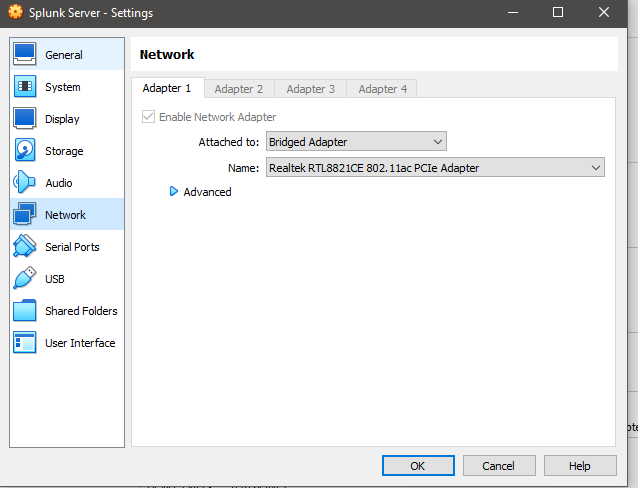The width and height of the screenshot is (638, 488).
Task: Select the USB plug icon
Action: click(24, 278)
